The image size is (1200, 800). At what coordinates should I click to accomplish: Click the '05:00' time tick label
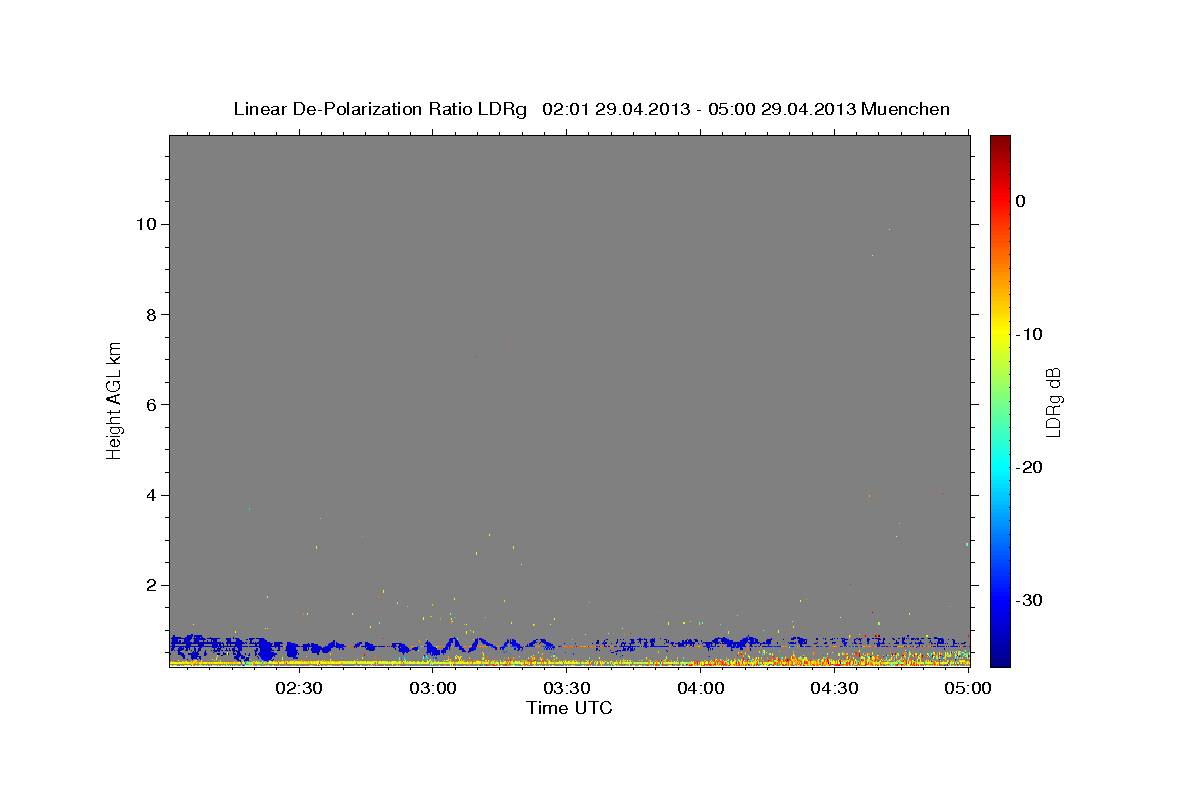(968, 688)
